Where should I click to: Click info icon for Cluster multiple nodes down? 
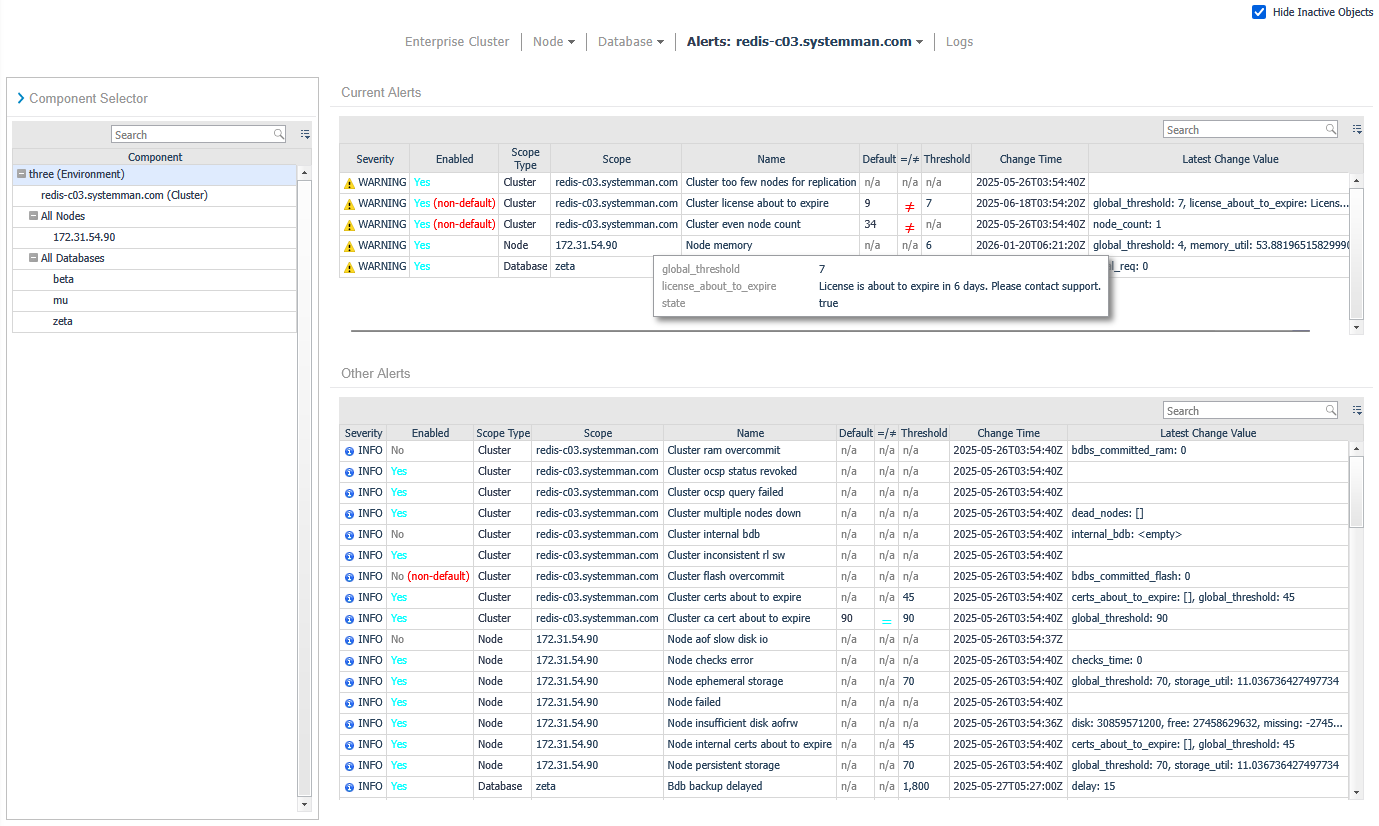click(349, 514)
